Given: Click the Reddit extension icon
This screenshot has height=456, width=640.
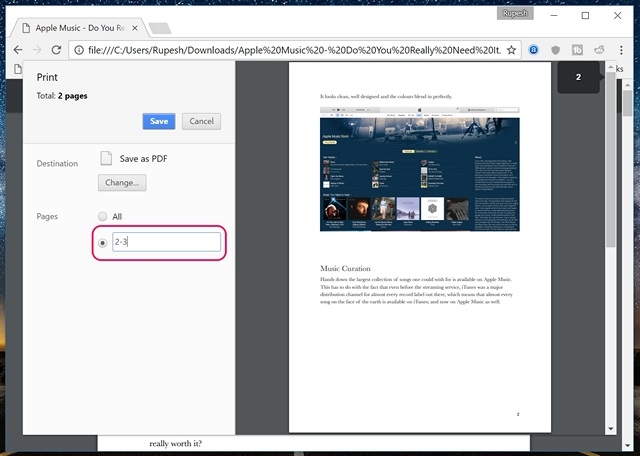Looking at the screenshot, I should pos(599,49).
